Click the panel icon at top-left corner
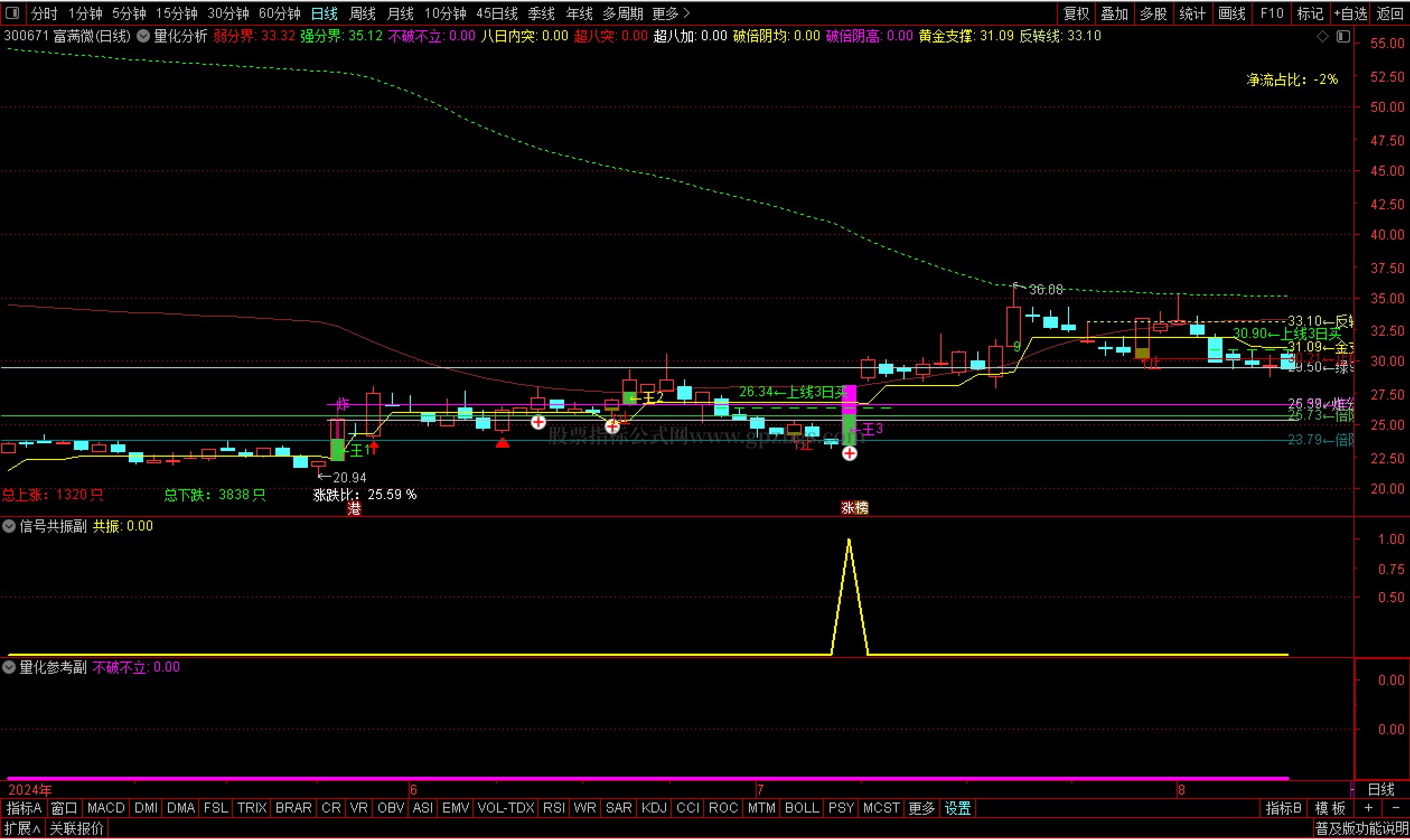 [x=12, y=12]
